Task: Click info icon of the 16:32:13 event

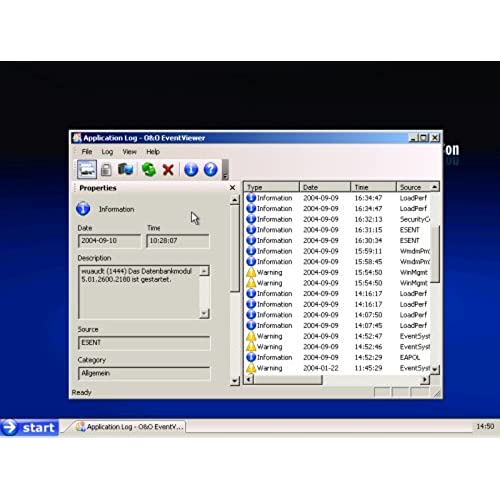Action: pyautogui.click(x=251, y=219)
